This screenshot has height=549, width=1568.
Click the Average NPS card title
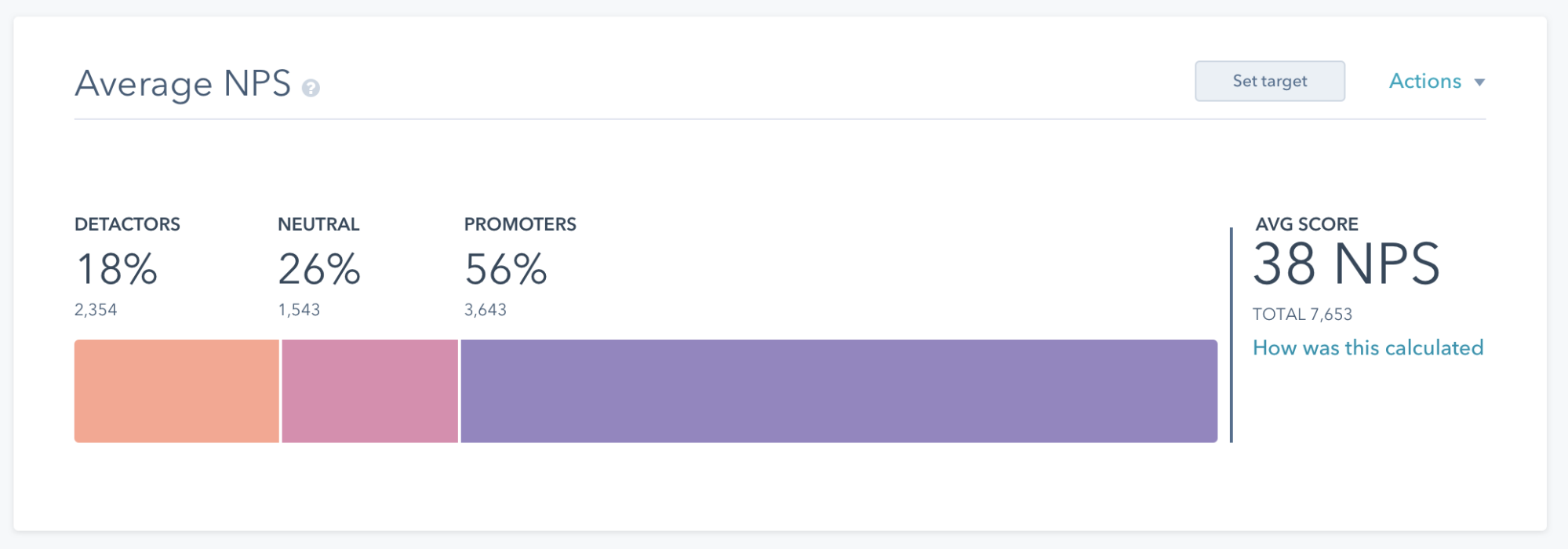[183, 84]
